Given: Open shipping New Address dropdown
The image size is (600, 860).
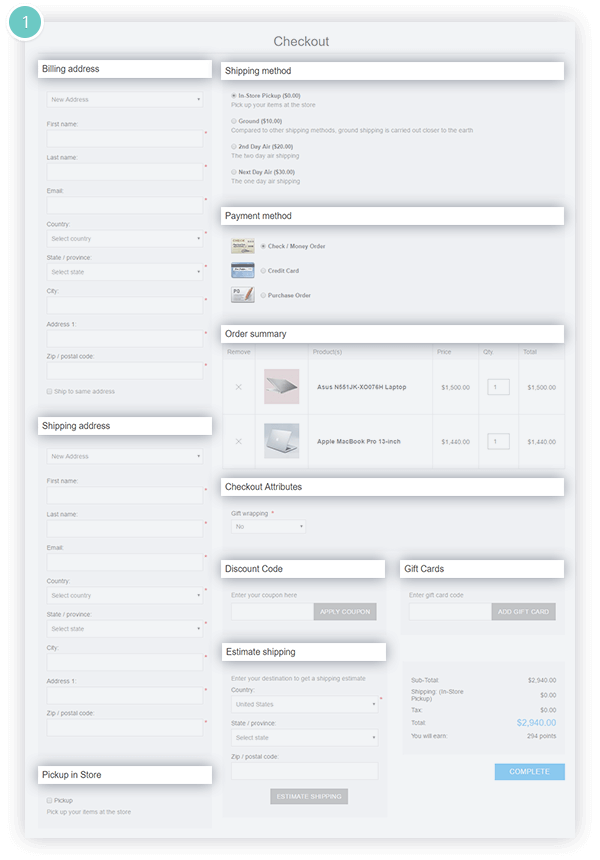Looking at the screenshot, I should (x=124, y=456).
